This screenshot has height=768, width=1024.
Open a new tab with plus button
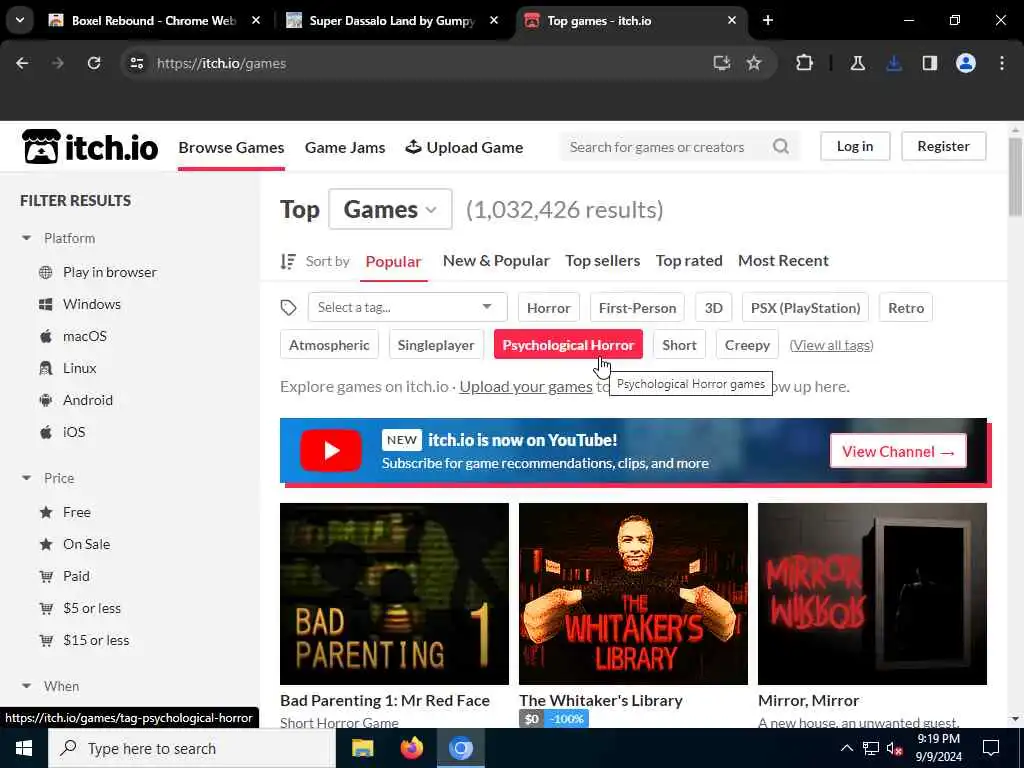click(768, 21)
